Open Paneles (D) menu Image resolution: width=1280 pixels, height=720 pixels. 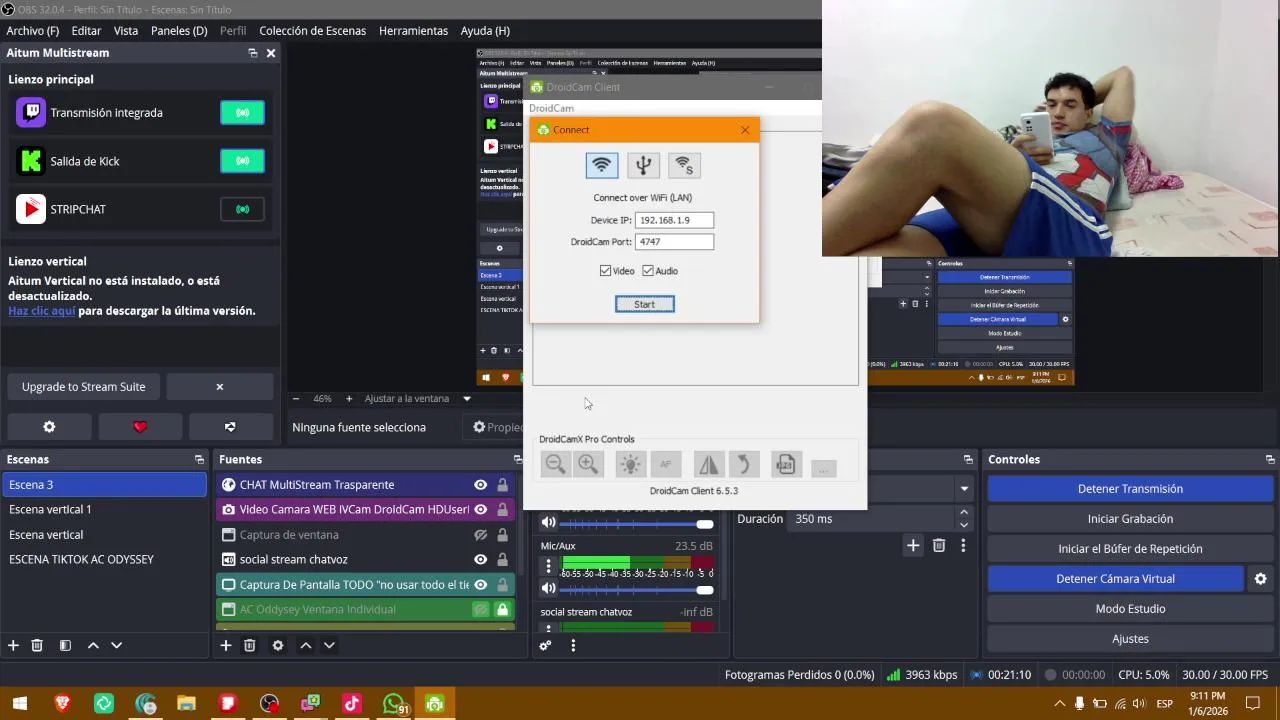click(179, 31)
